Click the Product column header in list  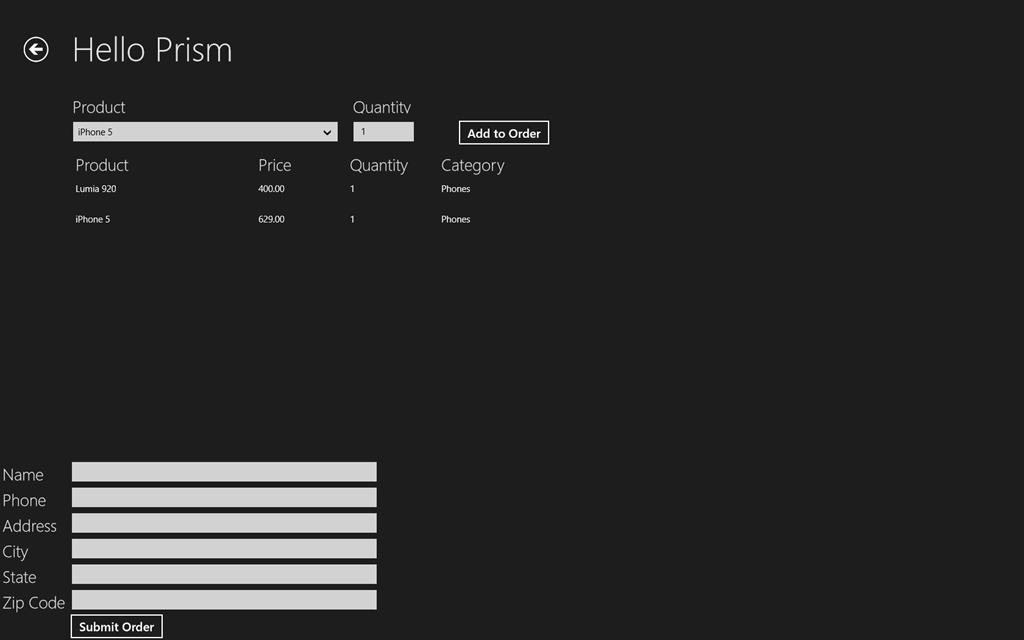102,165
